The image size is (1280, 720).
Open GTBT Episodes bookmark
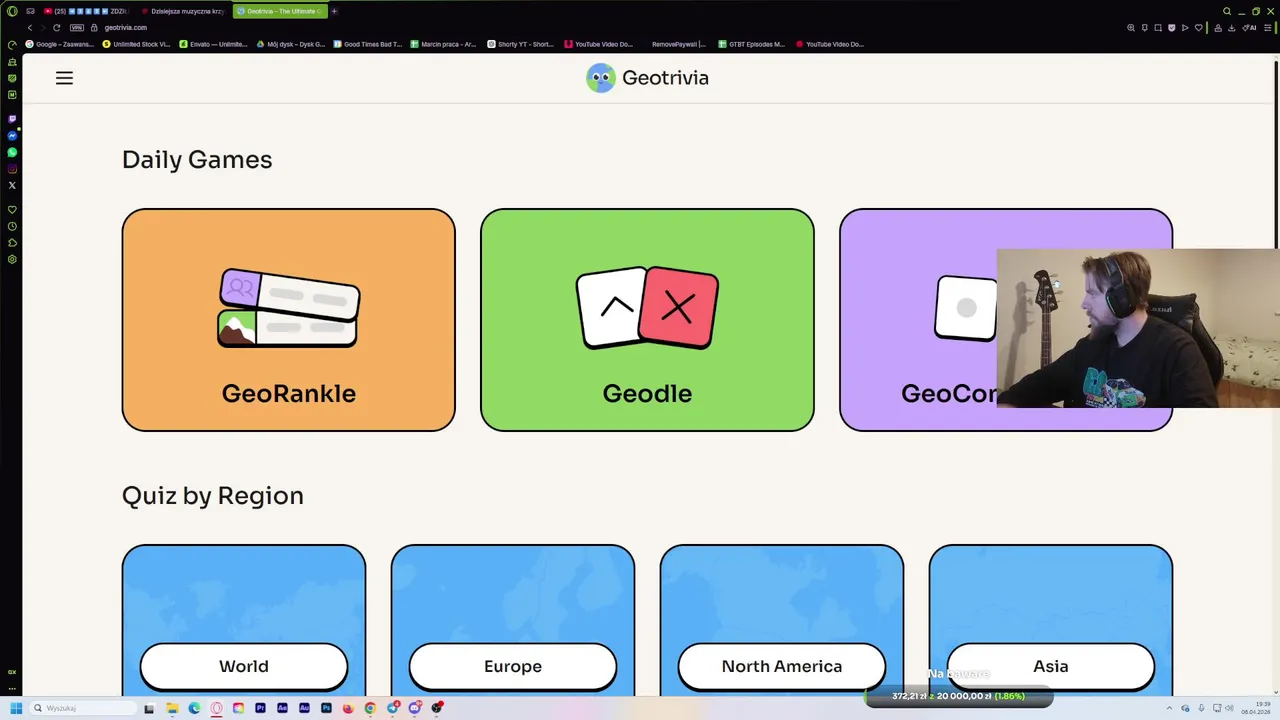click(x=752, y=44)
